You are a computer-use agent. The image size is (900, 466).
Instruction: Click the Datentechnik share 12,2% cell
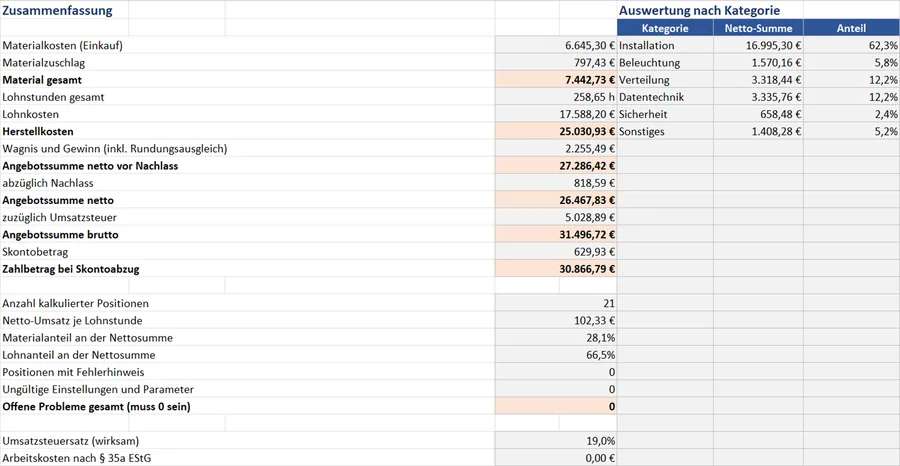851,97
